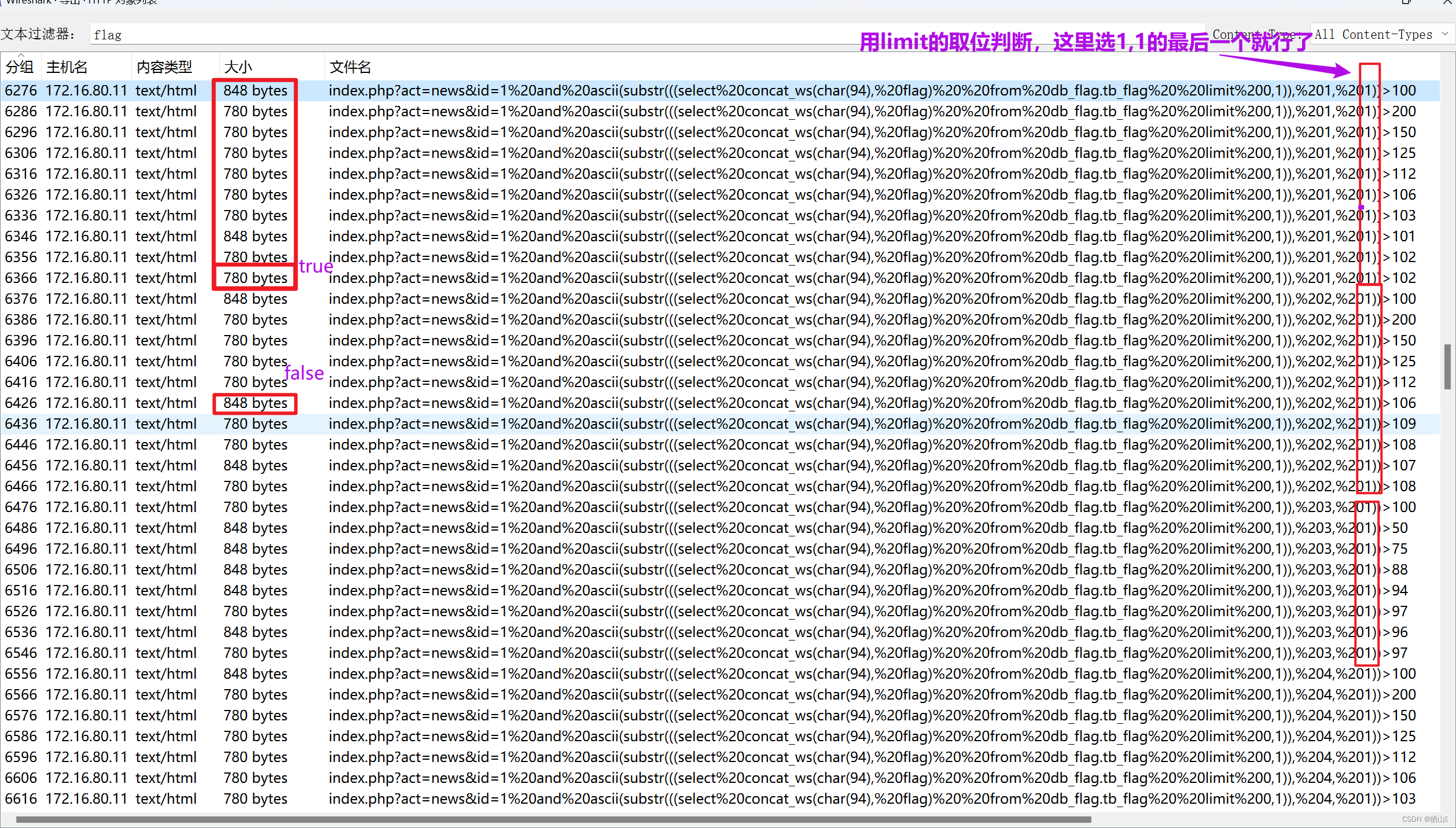
Task: Select the row for packet 6296
Action: pos(720,132)
